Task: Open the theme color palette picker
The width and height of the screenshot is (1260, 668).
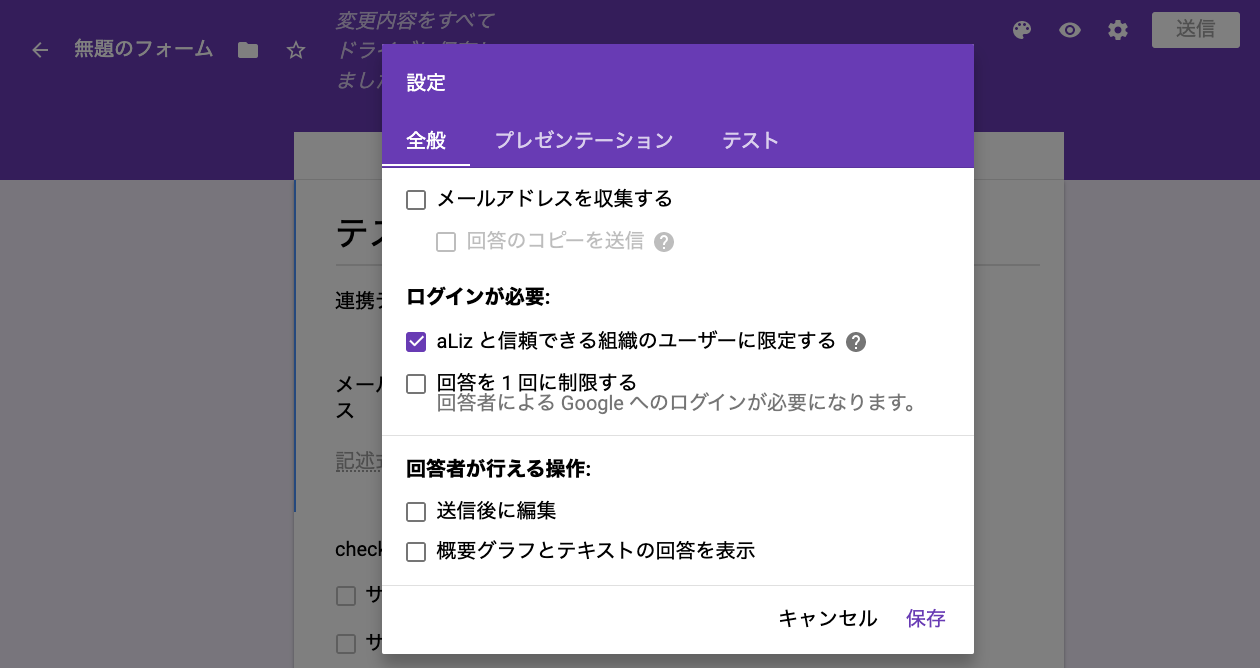Action: pyautogui.click(x=1021, y=30)
